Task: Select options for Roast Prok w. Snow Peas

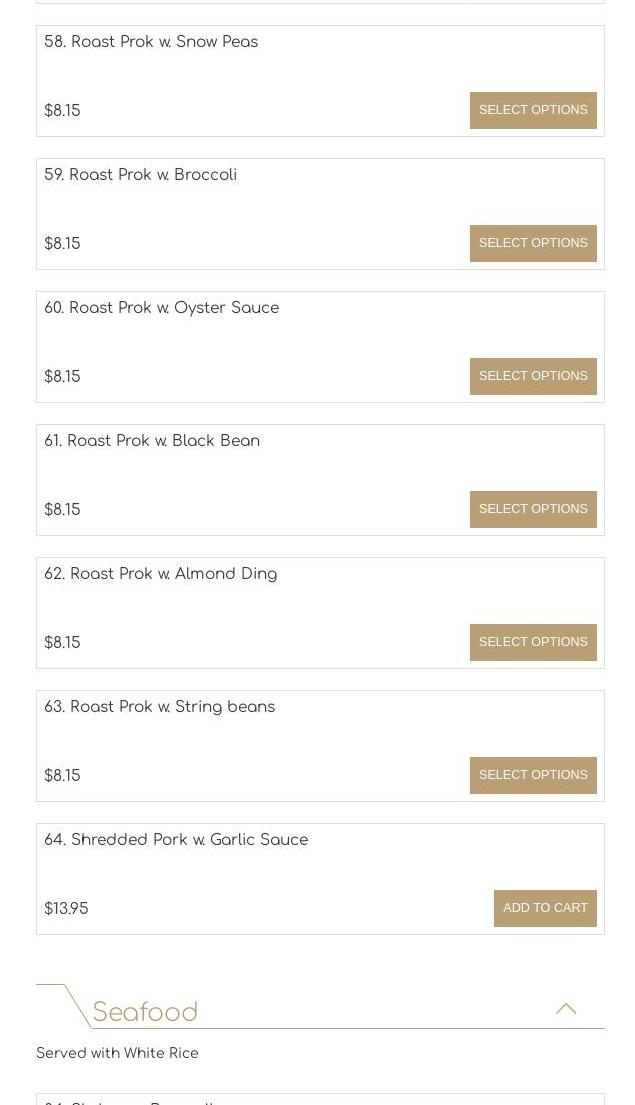Action: (533, 110)
